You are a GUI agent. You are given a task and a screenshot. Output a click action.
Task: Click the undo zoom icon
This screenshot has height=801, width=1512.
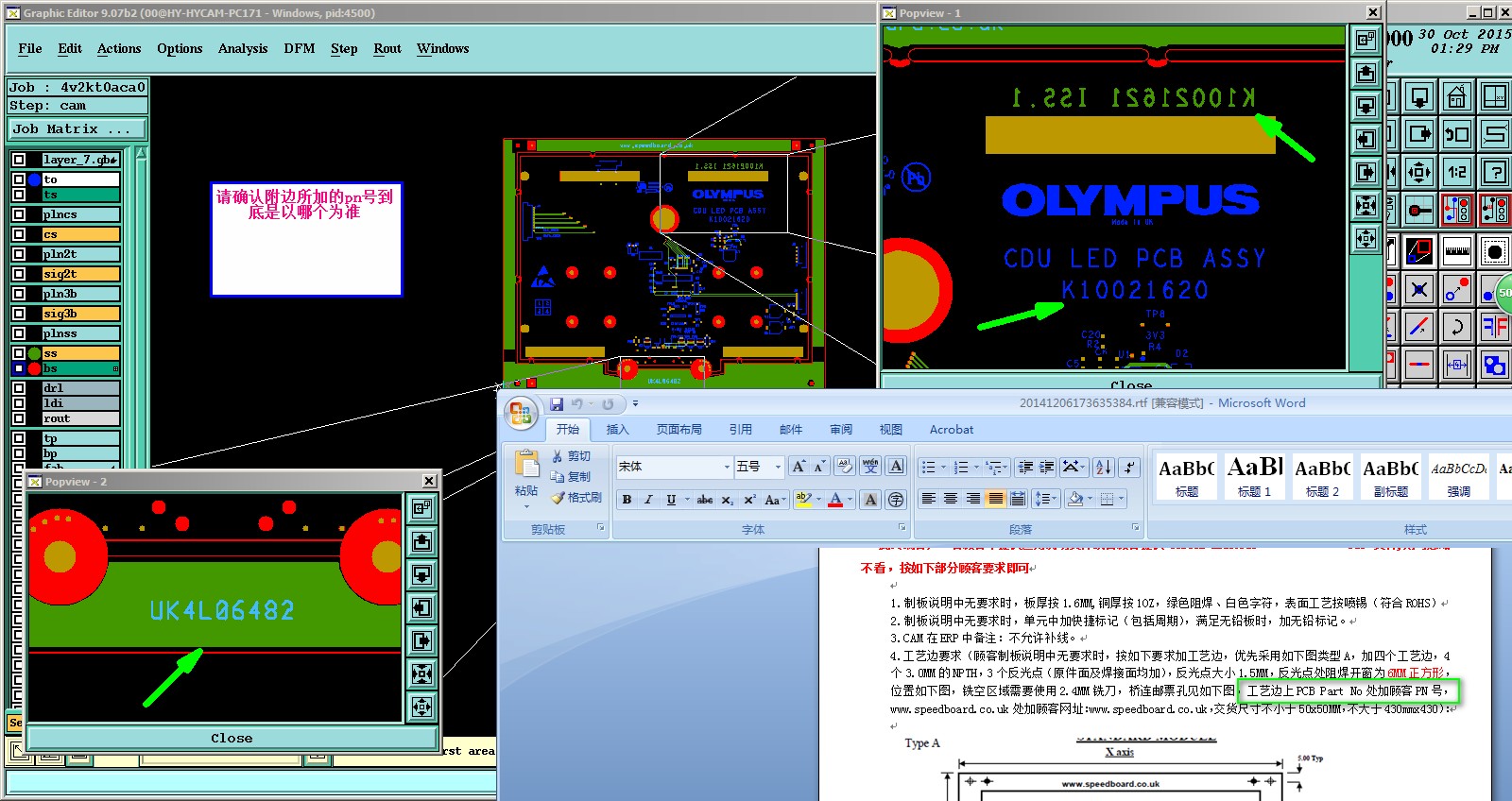(1456, 134)
